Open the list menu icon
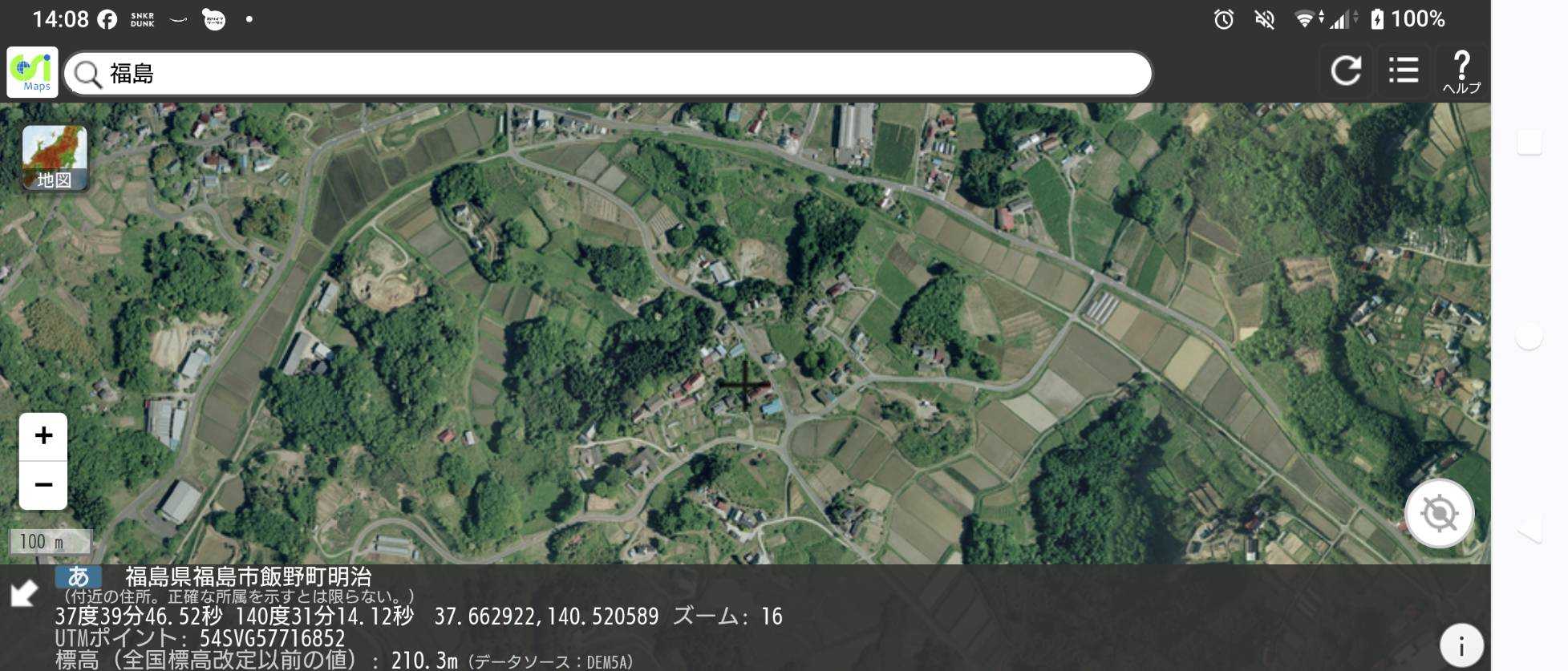 1404,71
